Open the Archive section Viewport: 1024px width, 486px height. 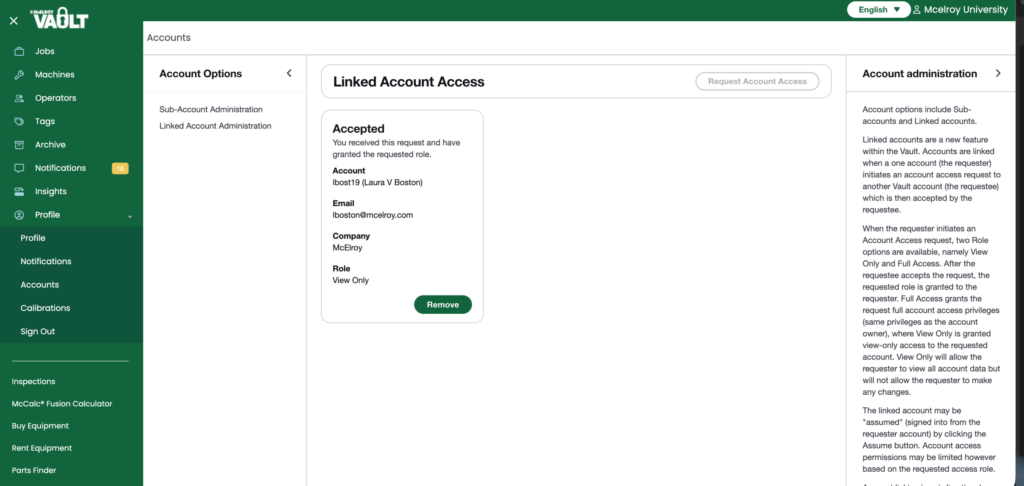50,144
